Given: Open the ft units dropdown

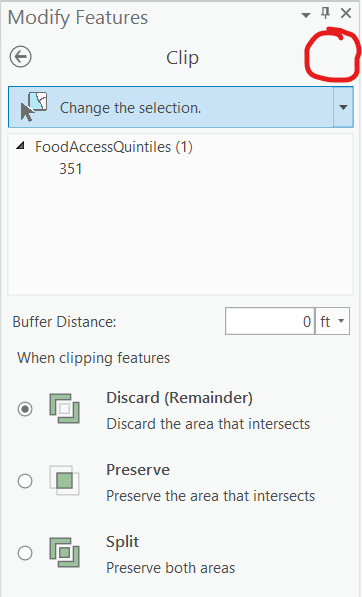Looking at the screenshot, I should coord(332,321).
